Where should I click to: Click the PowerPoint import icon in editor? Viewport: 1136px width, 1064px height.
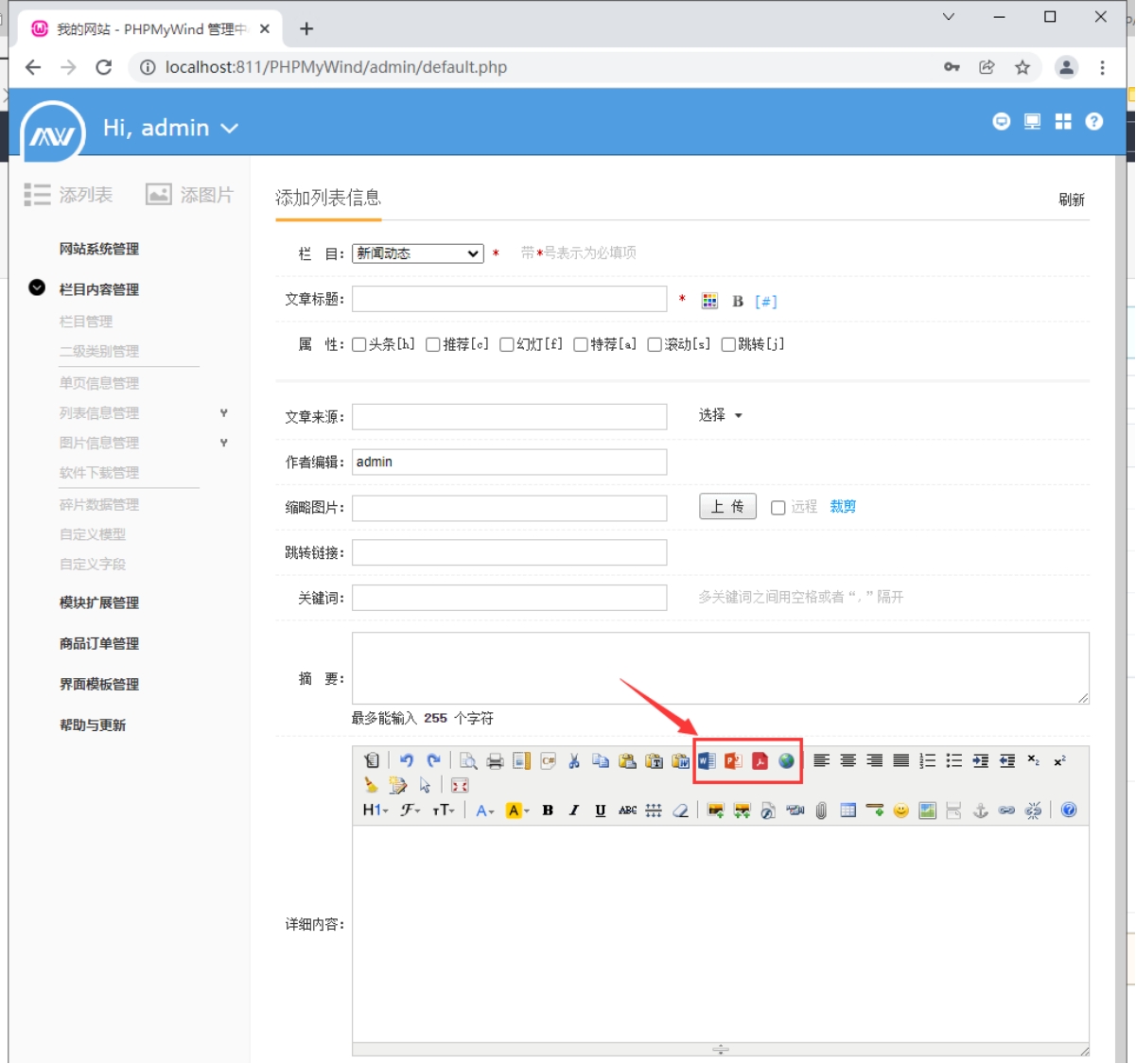pyautogui.click(x=733, y=761)
